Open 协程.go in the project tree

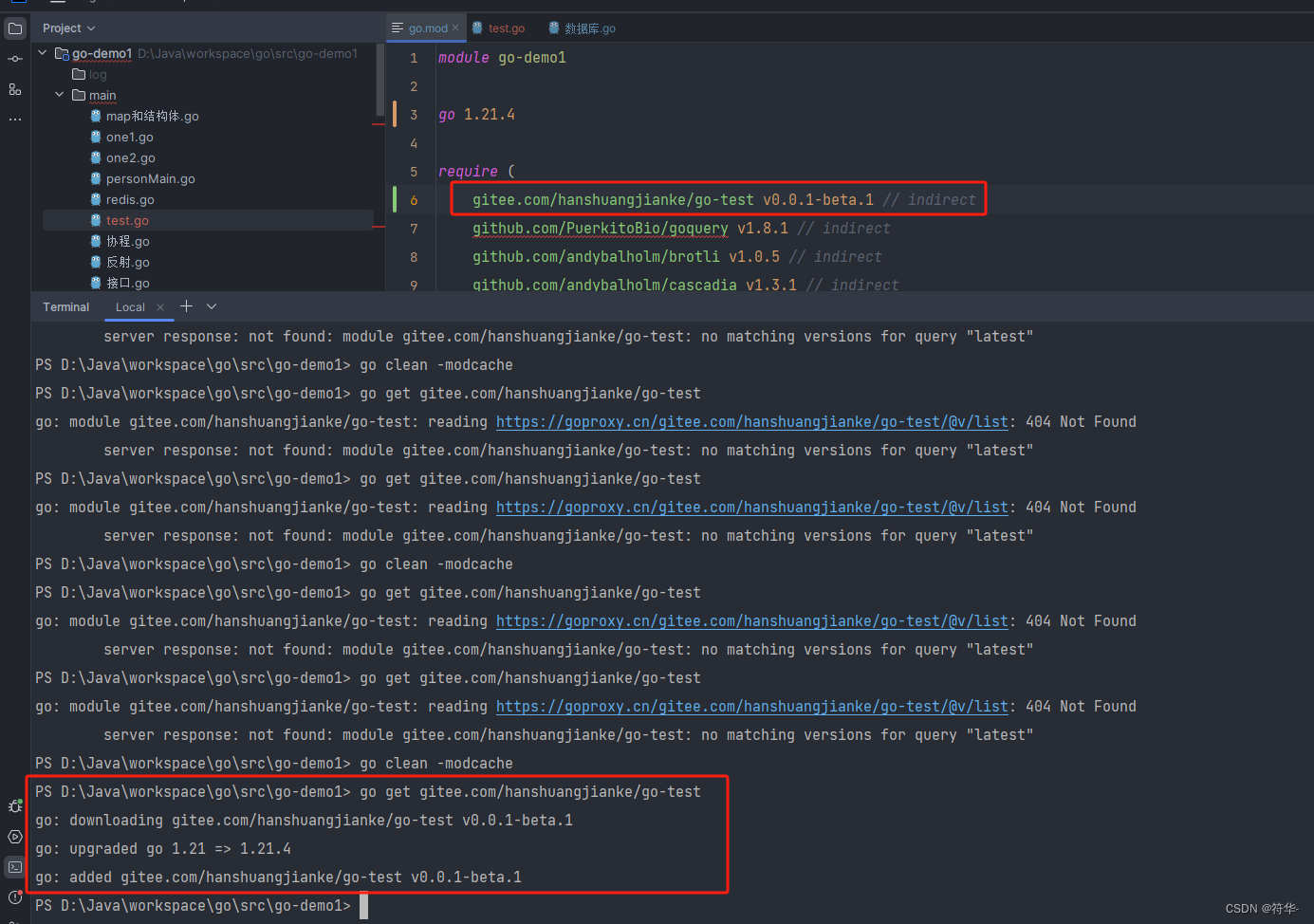click(x=127, y=241)
